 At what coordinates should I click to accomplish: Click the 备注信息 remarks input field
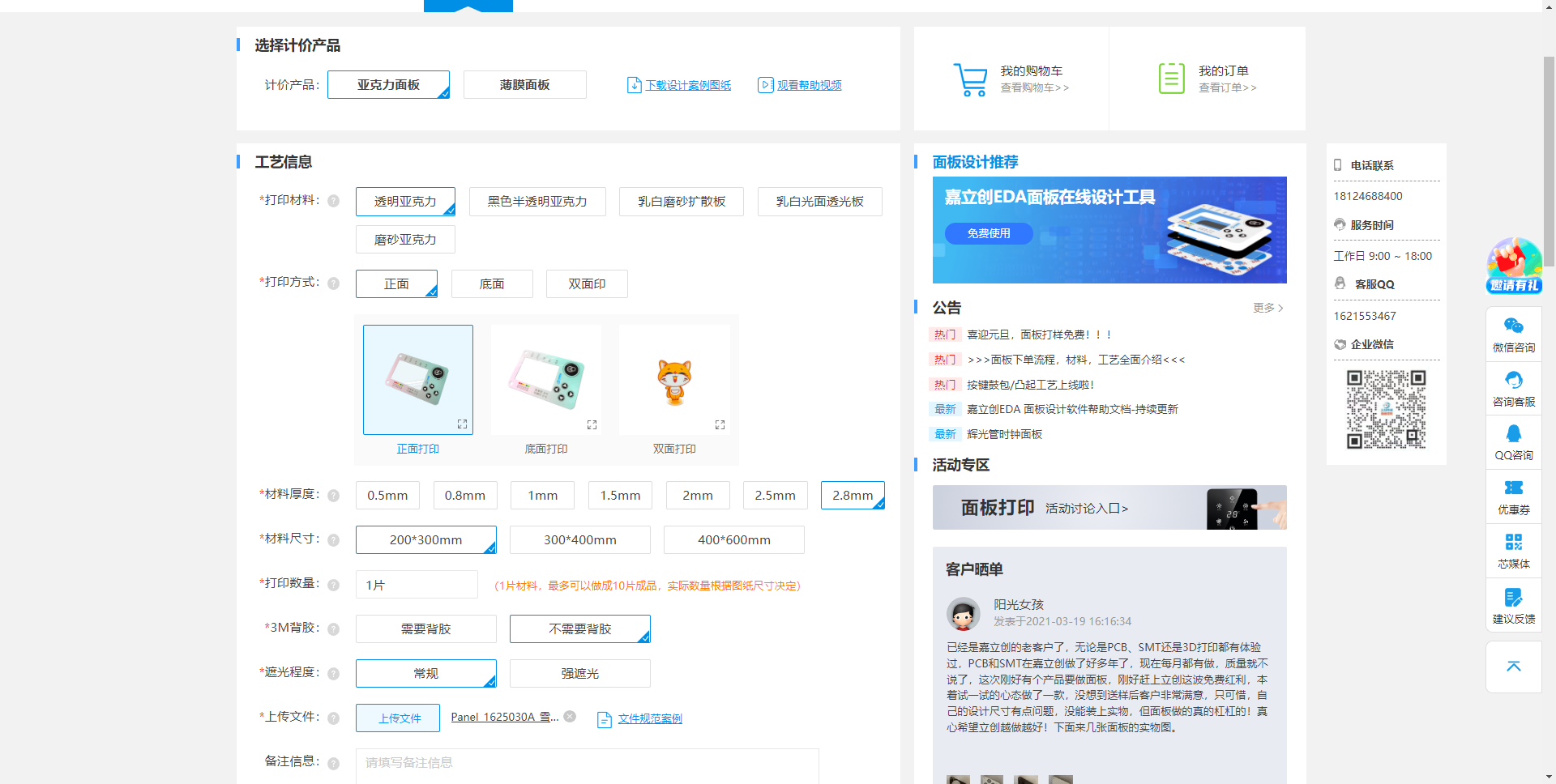587,765
